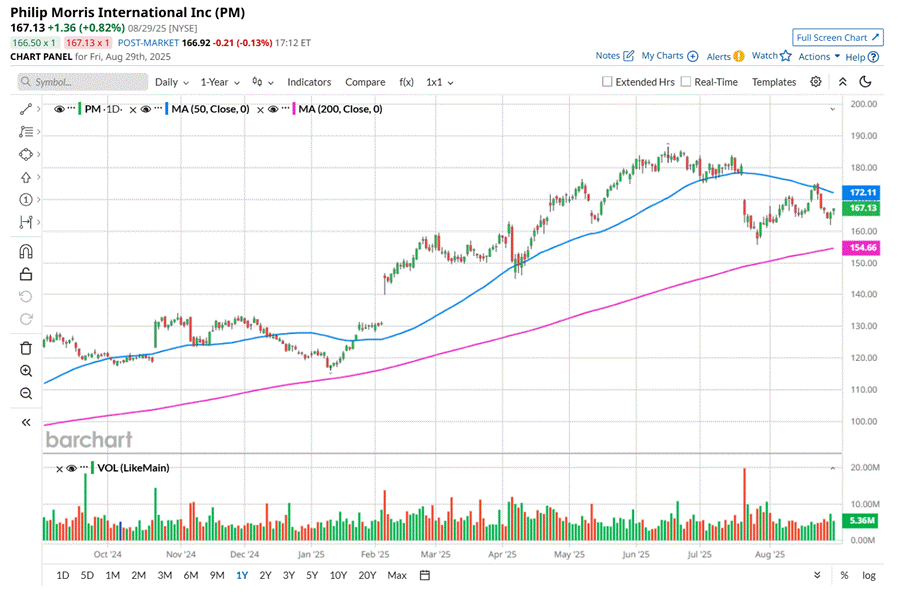Redo the last chart action
Screen dimensions: 903x594
(x=26, y=319)
